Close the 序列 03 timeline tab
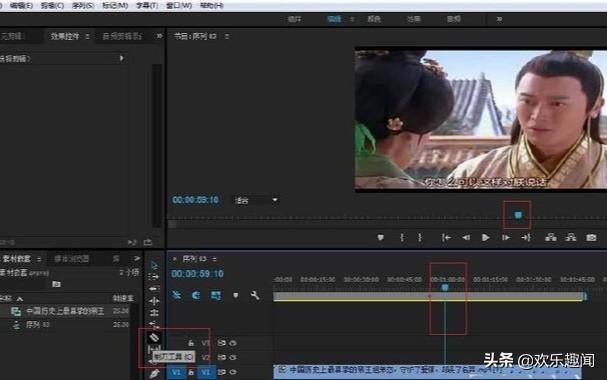Image resolution: width=607 pixels, height=380 pixels. coord(175,258)
